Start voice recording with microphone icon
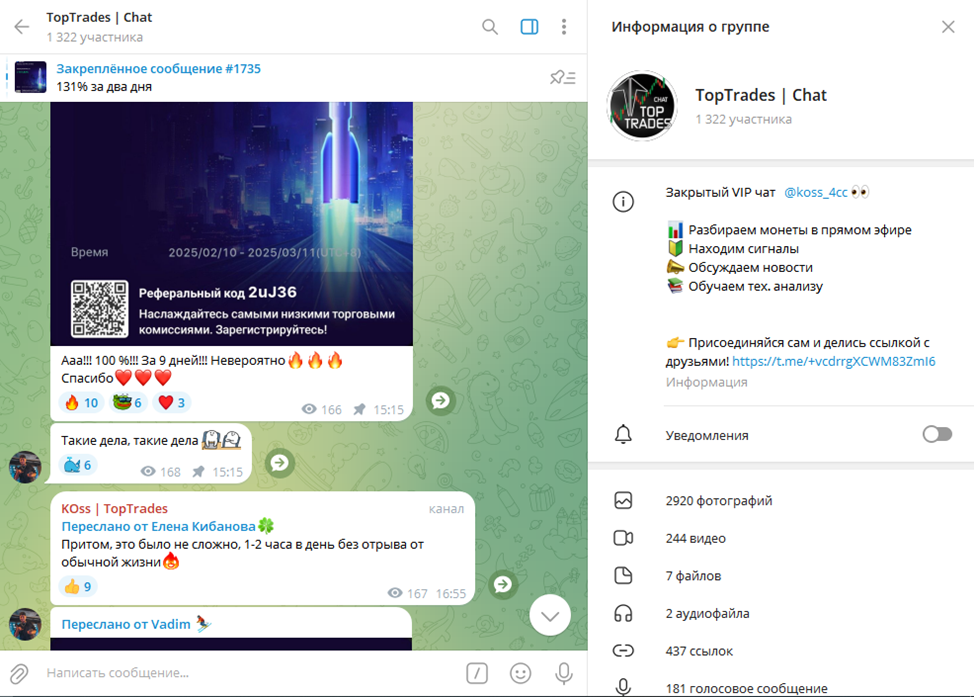974x697 pixels. pyautogui.click(x=564, y=673)
